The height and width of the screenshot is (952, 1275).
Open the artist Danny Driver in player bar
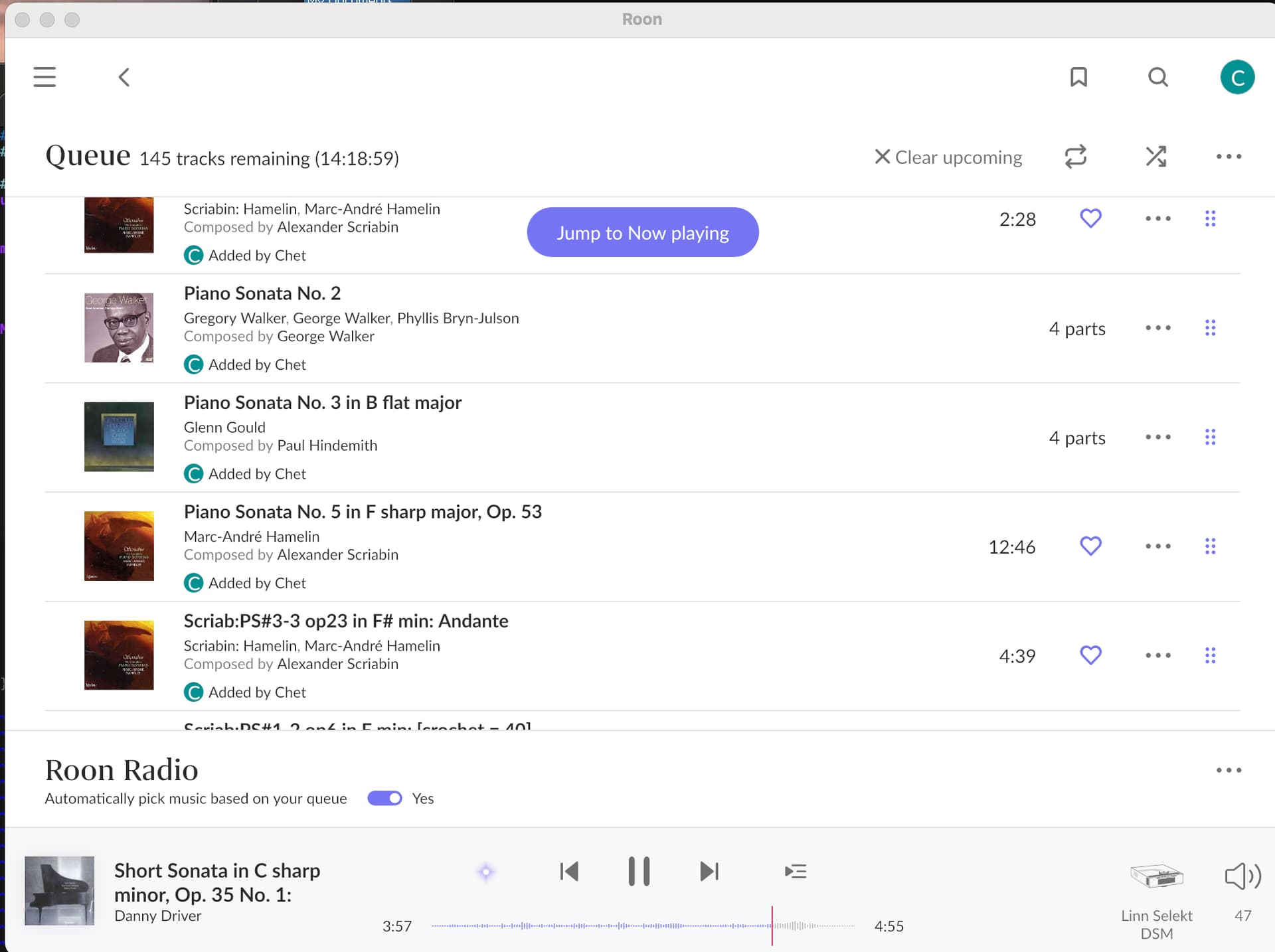pyautogui.click(x=157, y=916)
